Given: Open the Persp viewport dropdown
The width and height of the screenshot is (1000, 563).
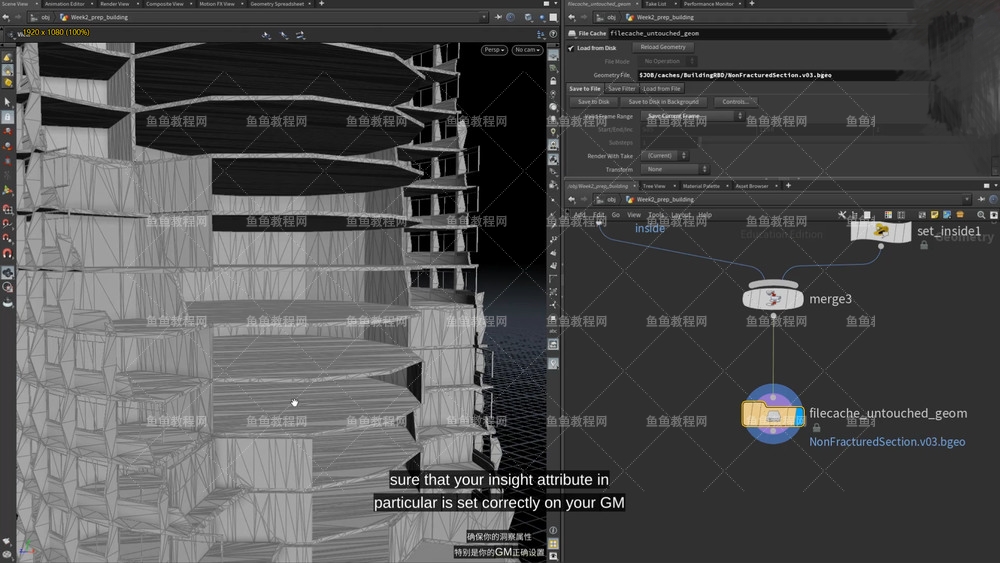Looking at the screenshot, I should pyautogui.click(x=494, y=50).
